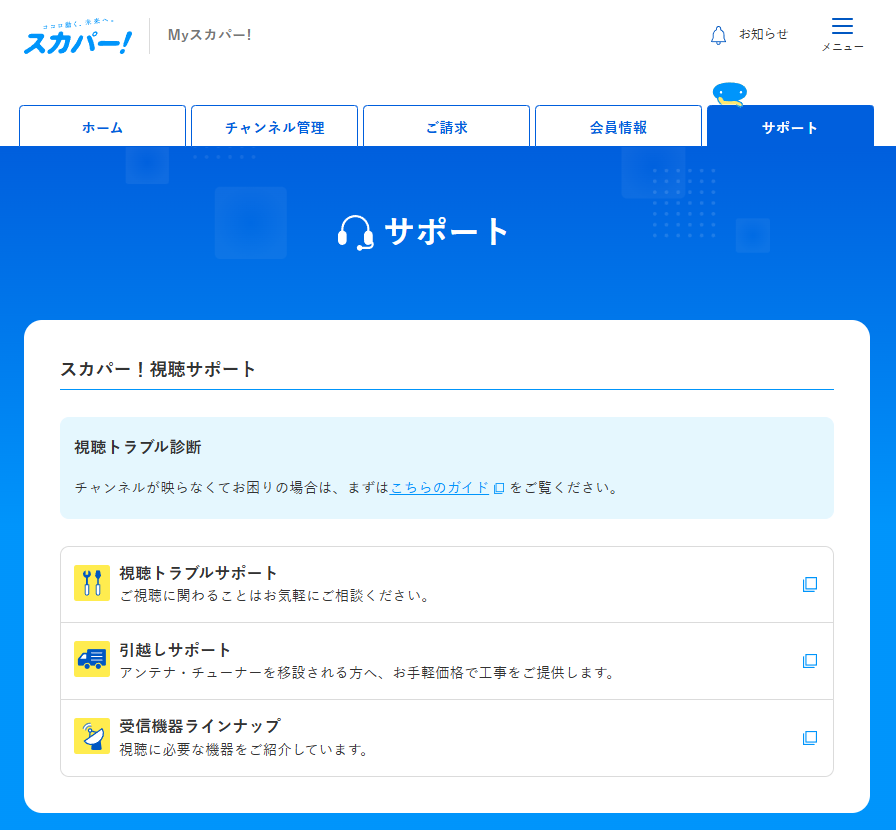
Task: Open the 視聴トラブルサポート title link
Action: click(x=198, y=573)
